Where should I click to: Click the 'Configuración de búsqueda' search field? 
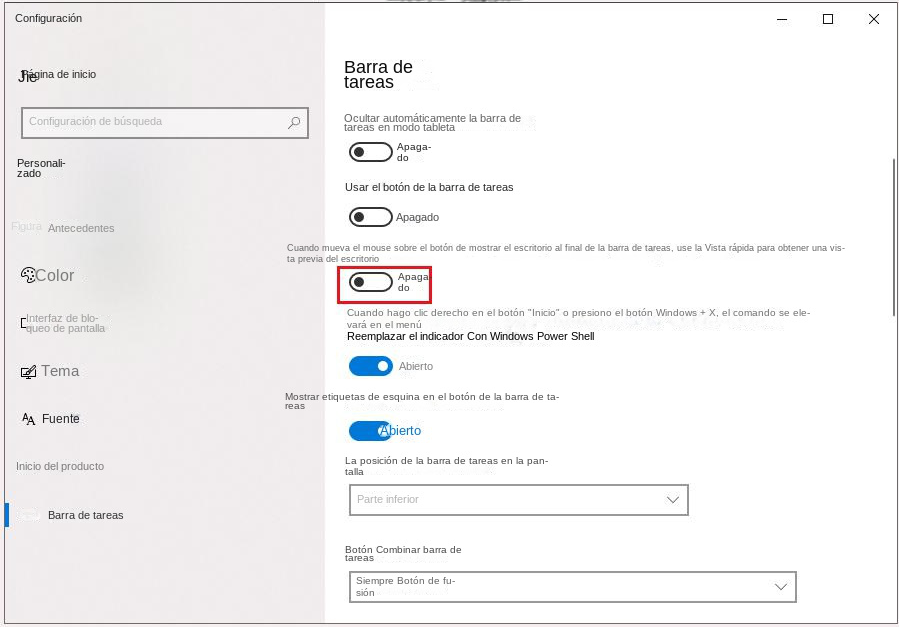[165, 122]
